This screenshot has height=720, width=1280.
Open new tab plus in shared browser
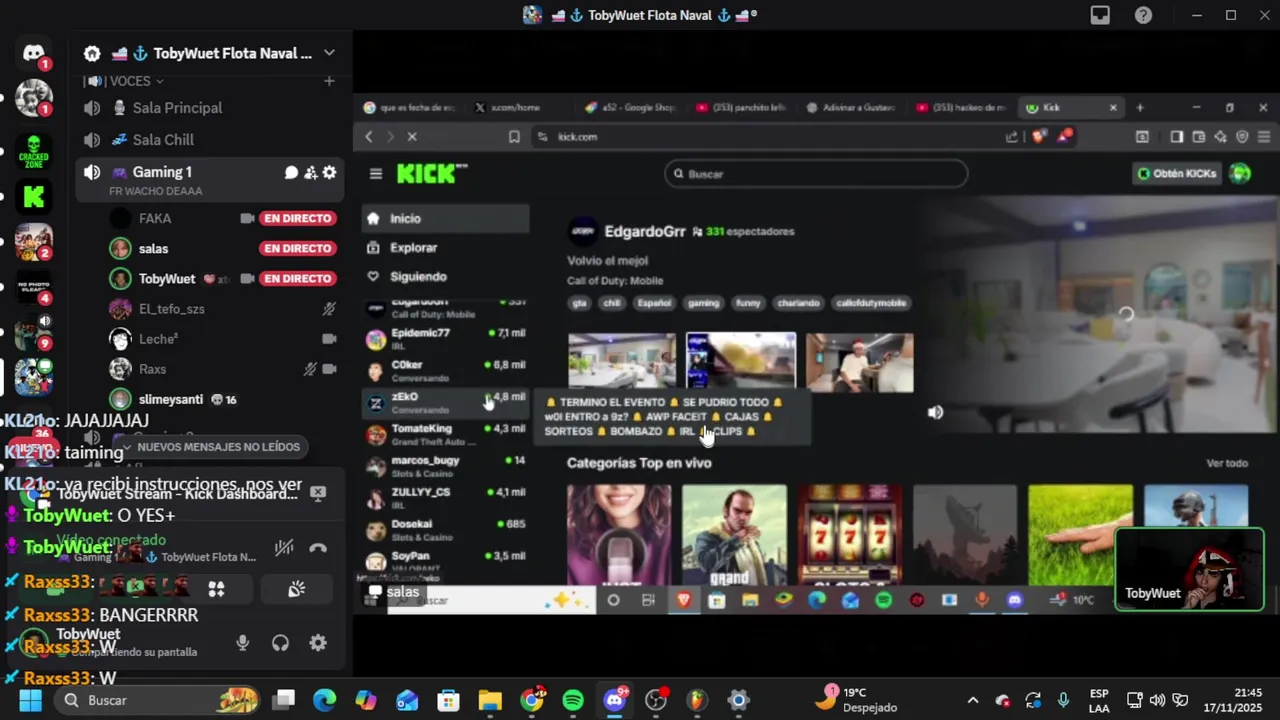point(1140,107)
